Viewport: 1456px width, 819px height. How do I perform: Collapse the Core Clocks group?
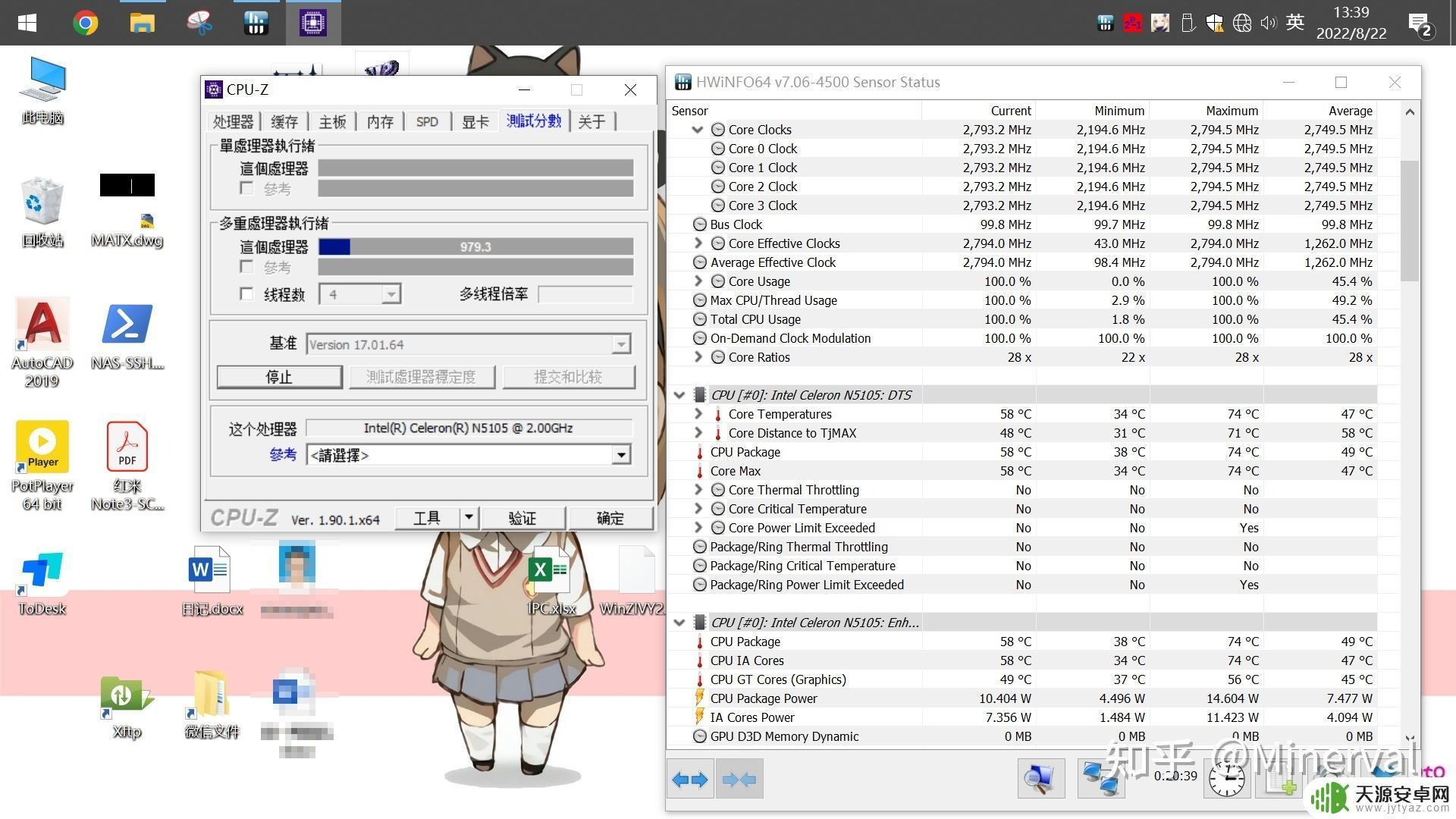point(698,130)
